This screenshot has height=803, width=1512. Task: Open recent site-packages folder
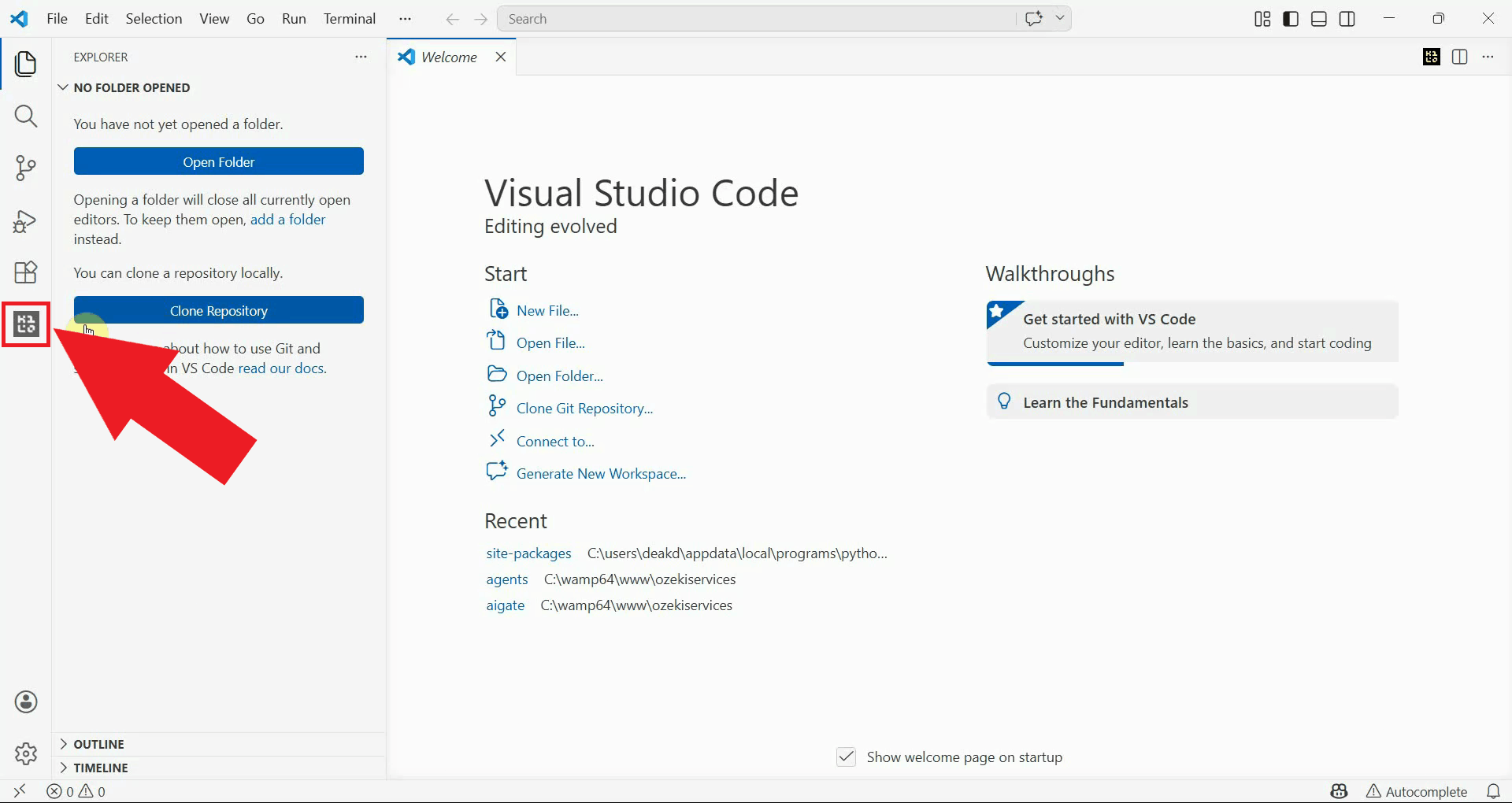[x=528, y=553]
